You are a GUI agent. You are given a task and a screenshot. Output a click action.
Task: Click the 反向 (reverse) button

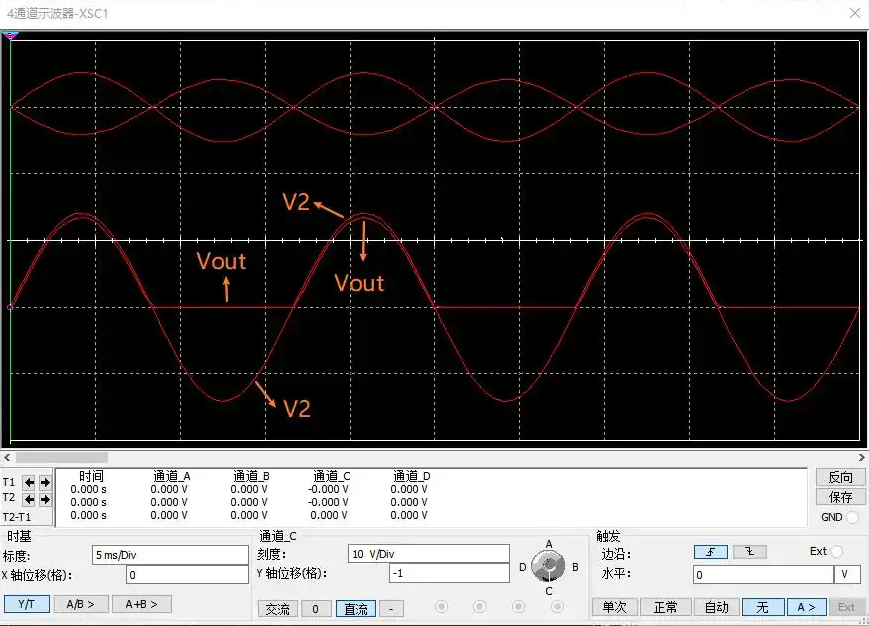pos(840,477)
